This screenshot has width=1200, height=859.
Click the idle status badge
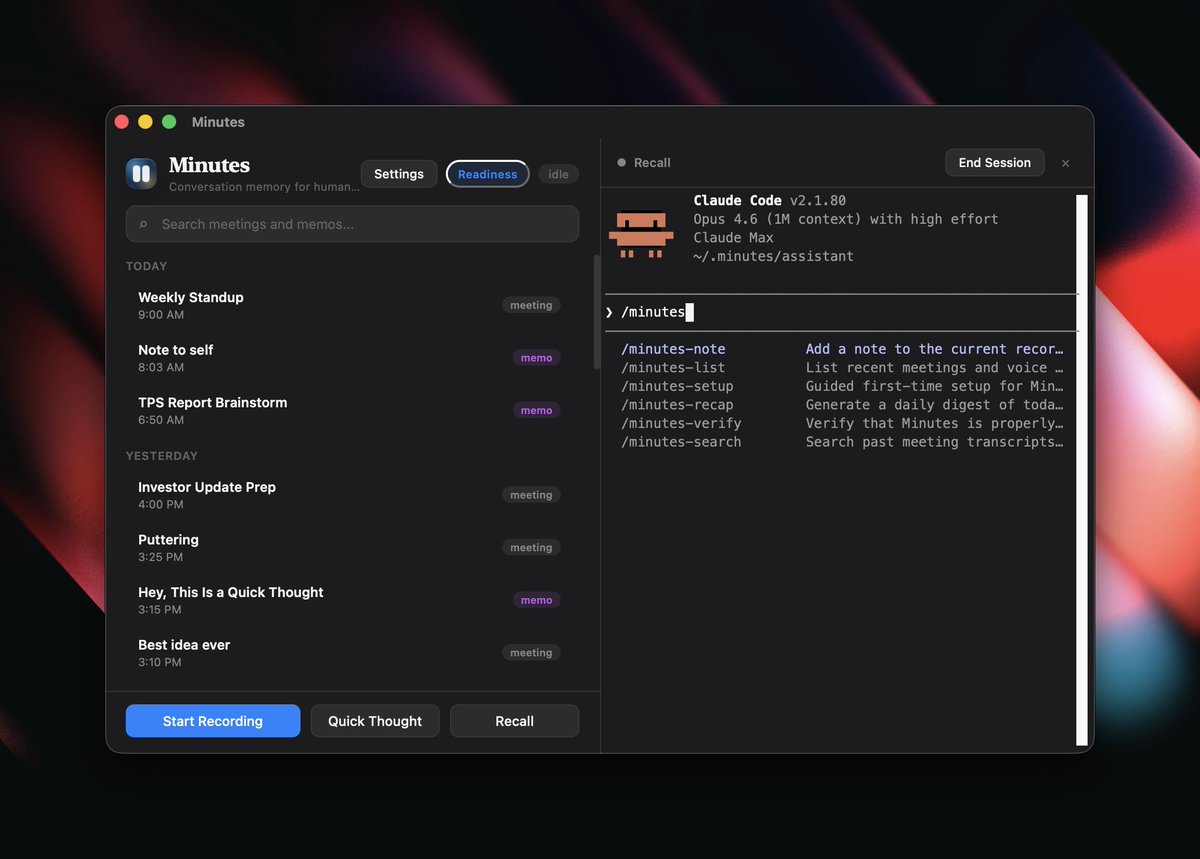tap(558, 174)
